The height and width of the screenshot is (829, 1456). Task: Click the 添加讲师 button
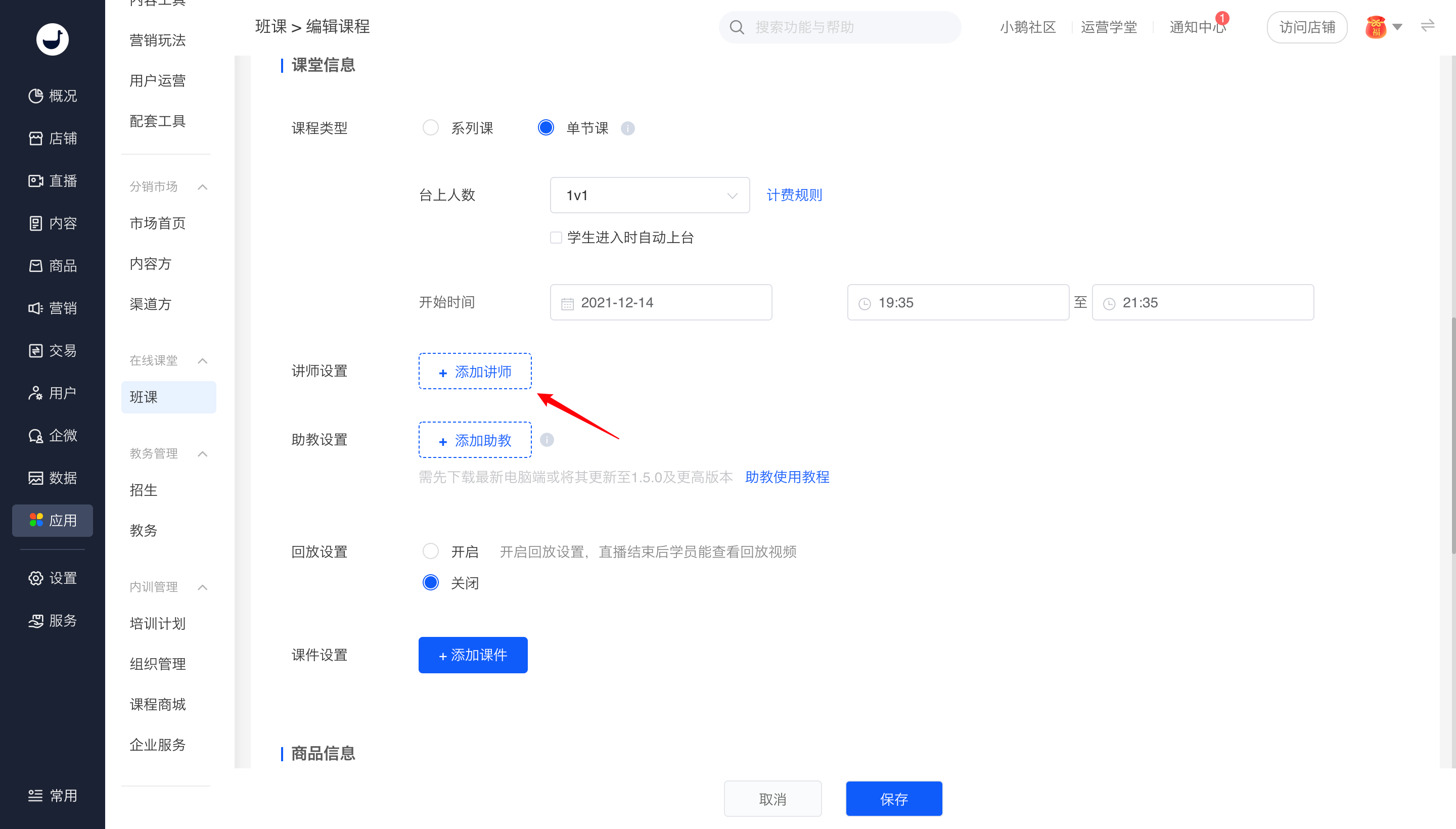474,371
